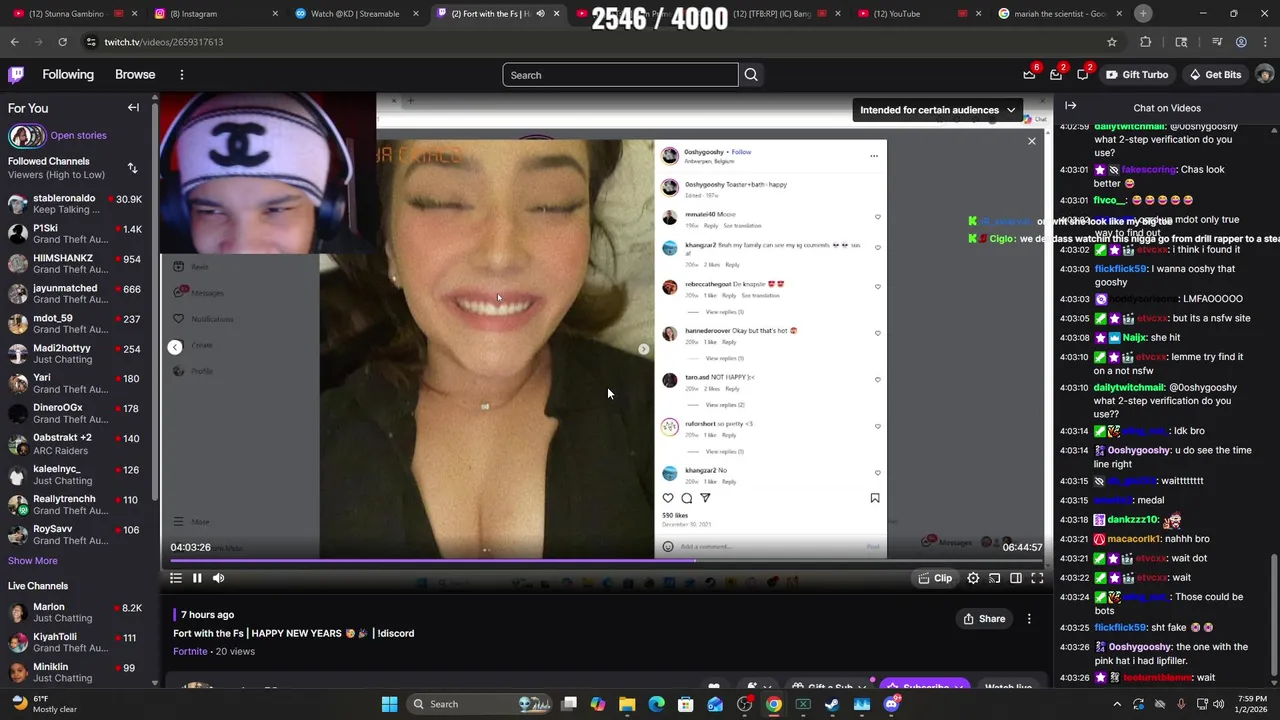This screenshot has height=720, width=1280.
Task: Open stableronaldo channel in sidebar
Action: [76, 204]
